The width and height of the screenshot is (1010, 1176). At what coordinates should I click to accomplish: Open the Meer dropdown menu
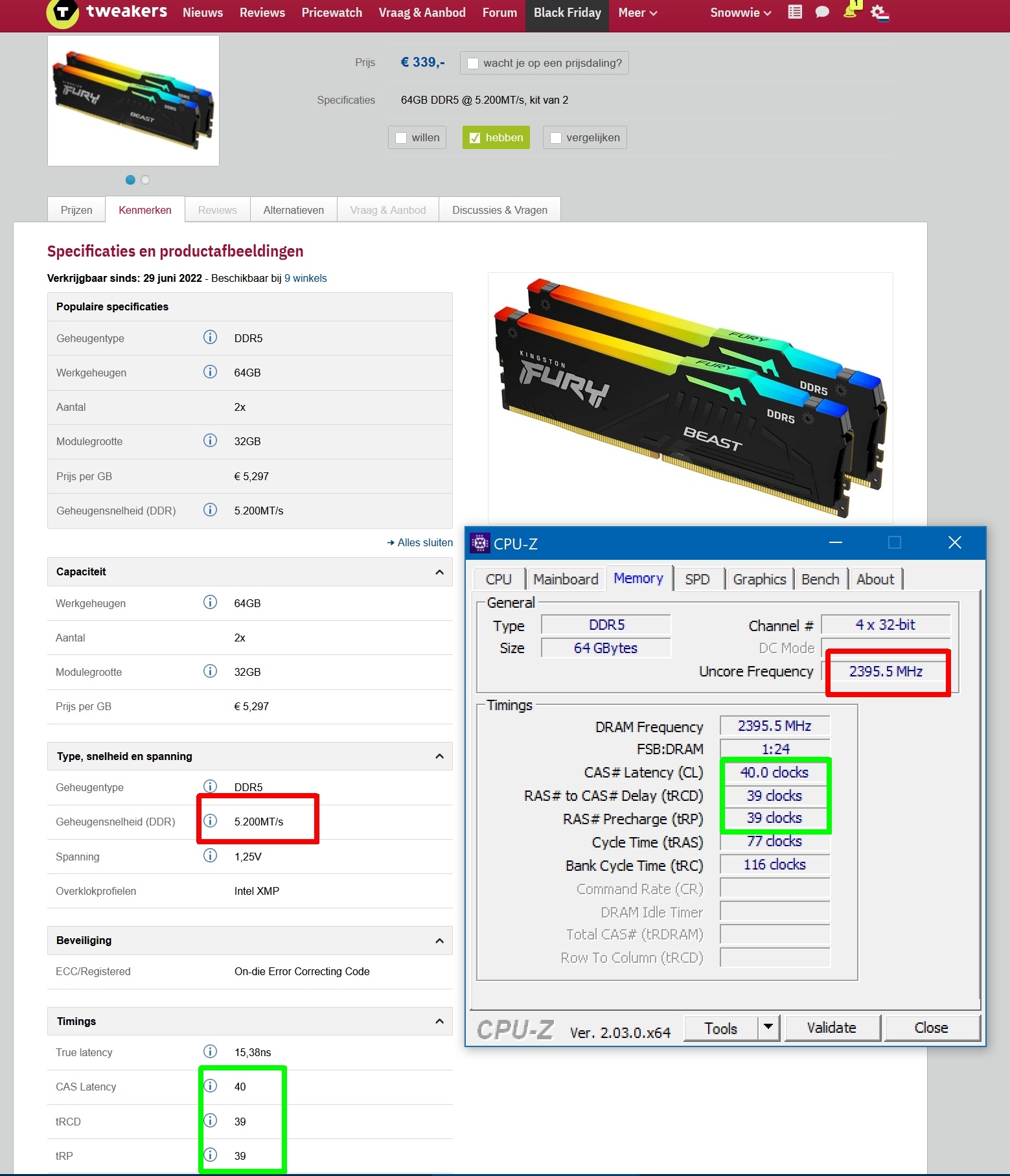[x=637, y=13]
